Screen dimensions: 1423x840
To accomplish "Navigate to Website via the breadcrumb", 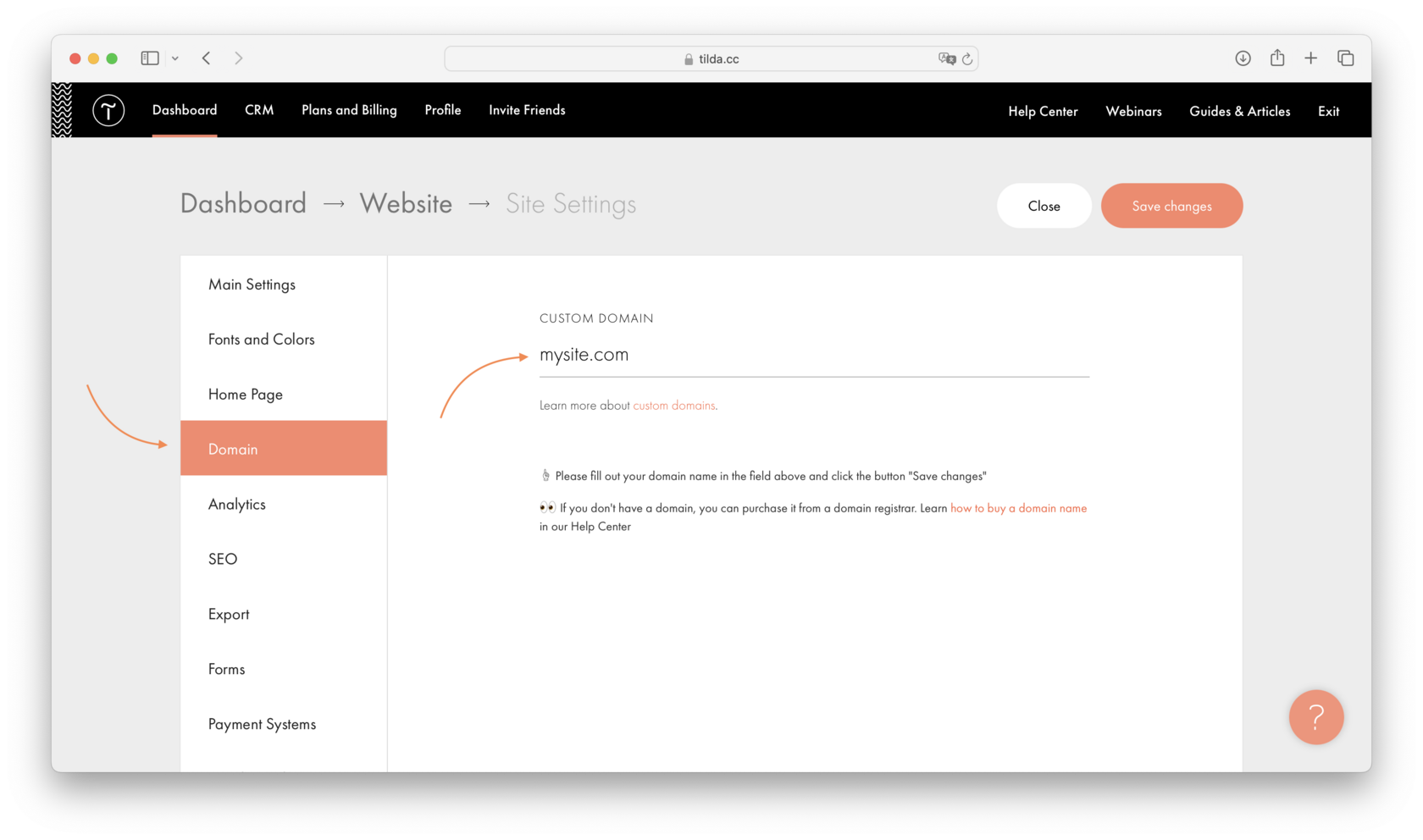I will pyautogui.click(x=406, y=203).
